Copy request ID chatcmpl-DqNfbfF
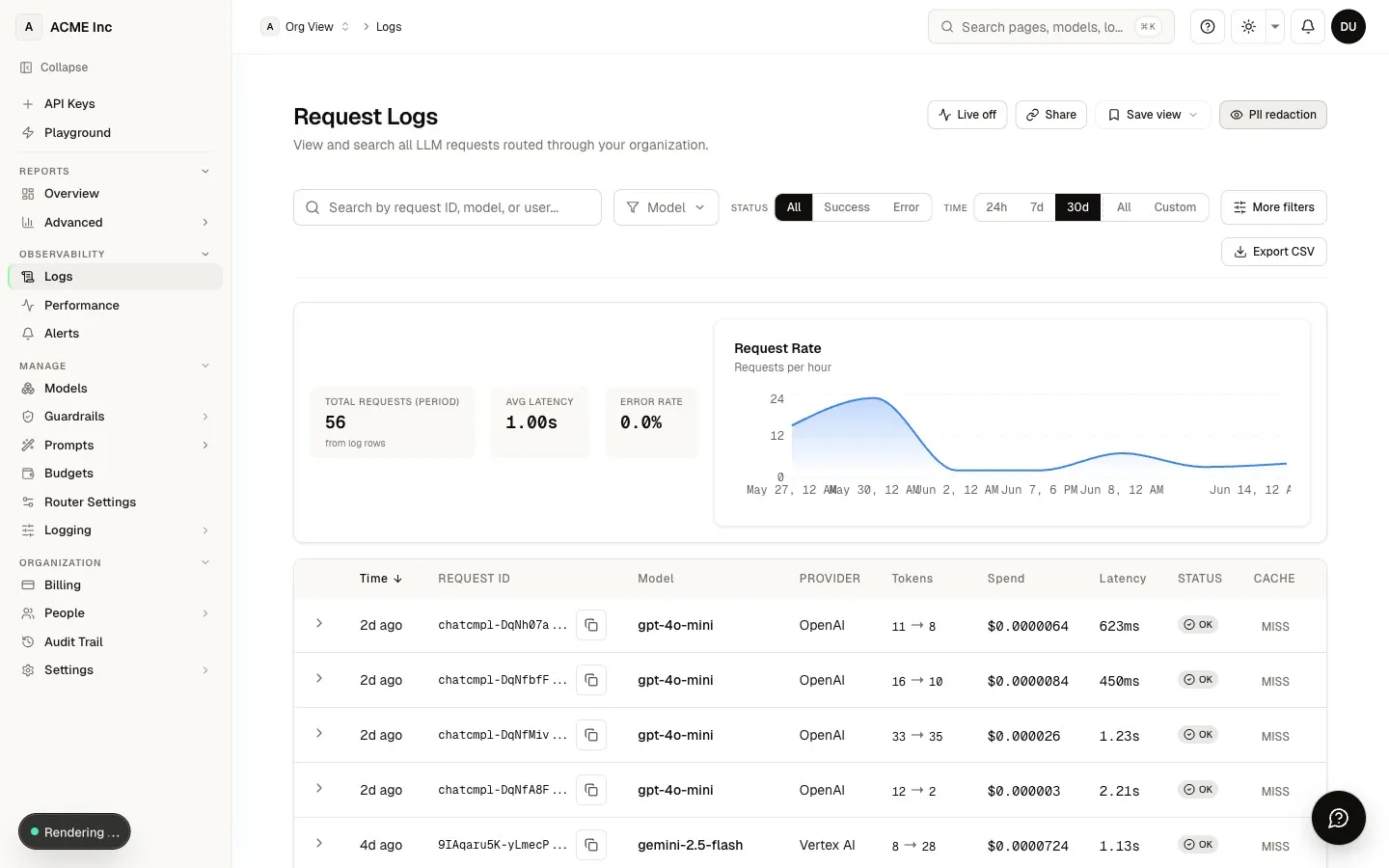Screen dimensions: 1389x868 (591, 680)
